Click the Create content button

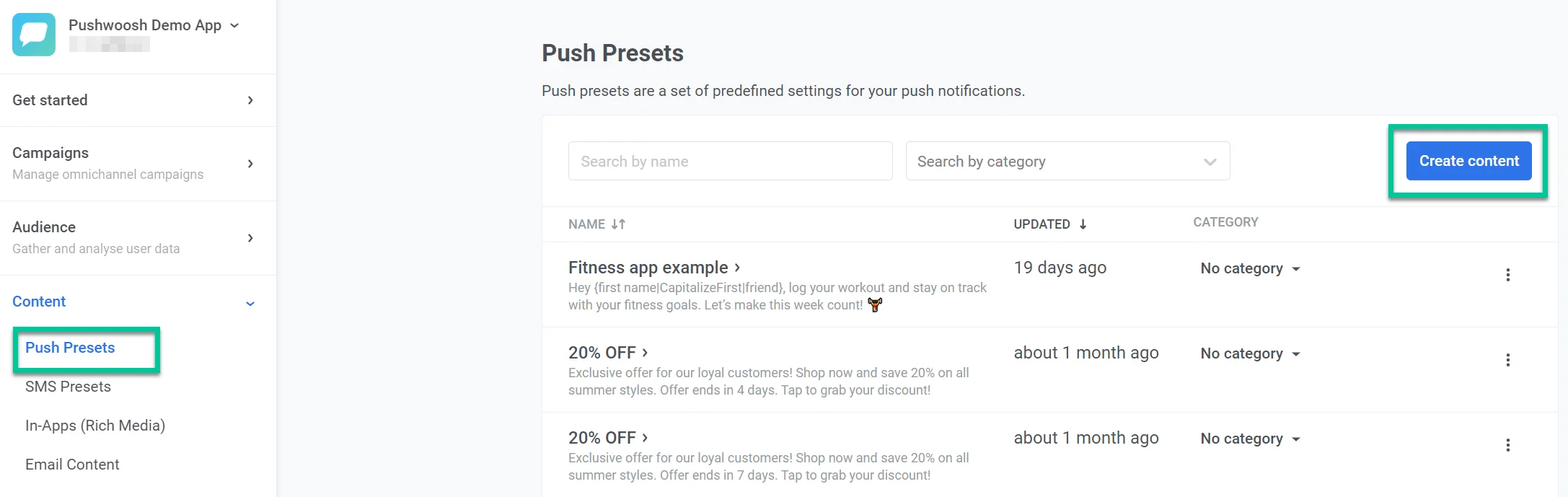click(x=1468, y=161)
